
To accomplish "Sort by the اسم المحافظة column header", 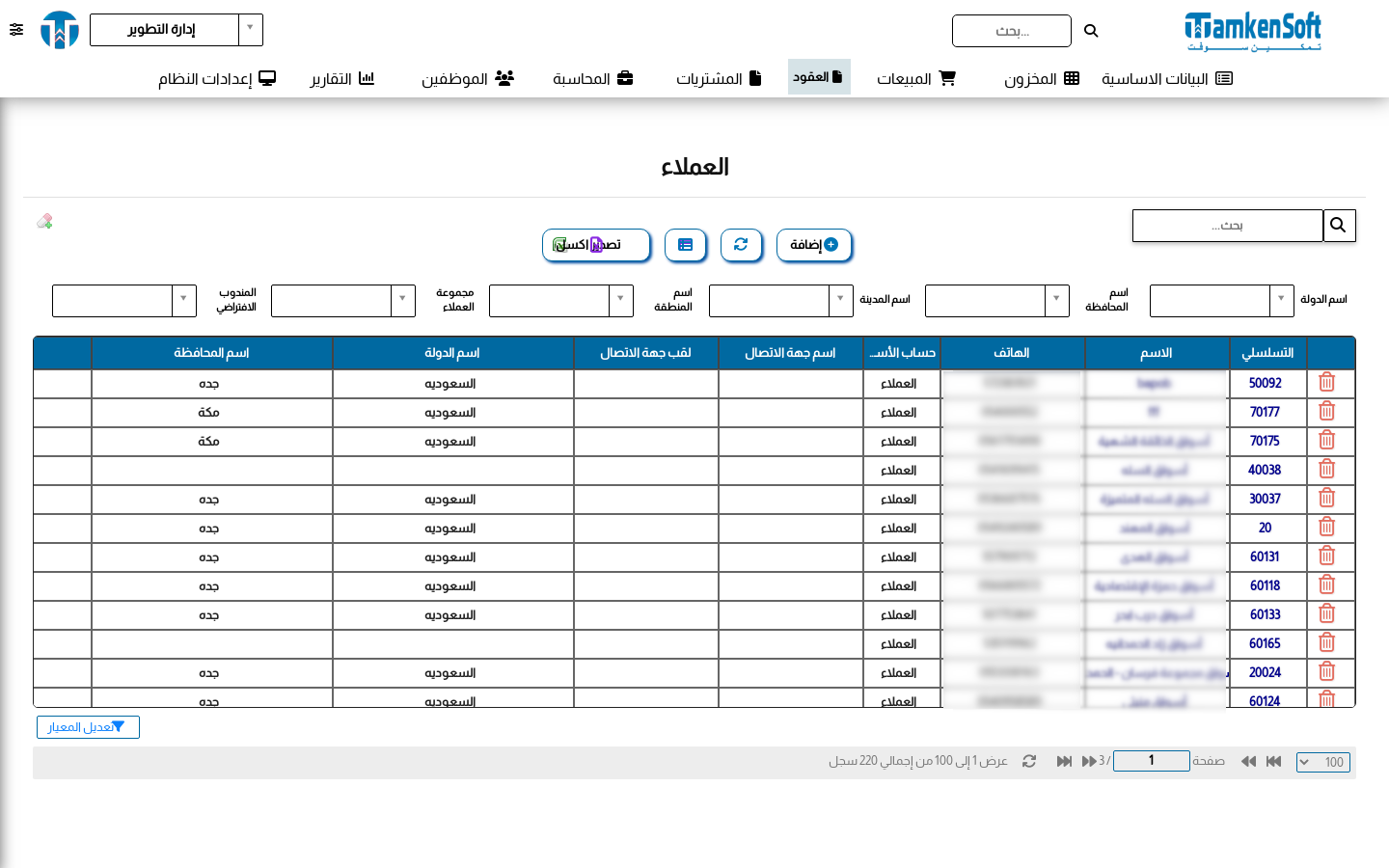I will (x=211, y=353).
